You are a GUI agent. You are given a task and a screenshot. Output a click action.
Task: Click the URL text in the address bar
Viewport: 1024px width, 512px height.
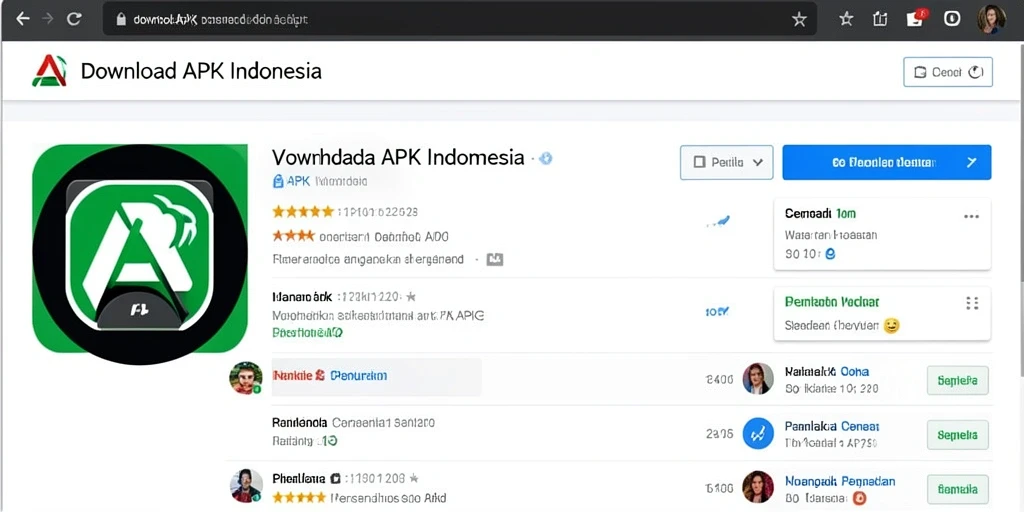tap(220, 20)
